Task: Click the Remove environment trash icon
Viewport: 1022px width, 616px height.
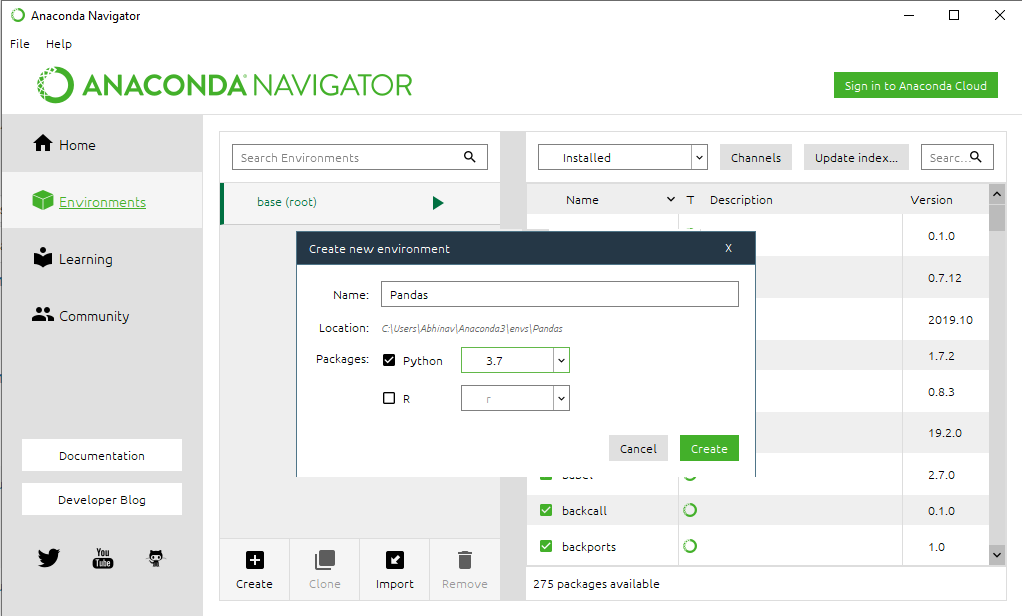Action: click(x=465, y=560)
